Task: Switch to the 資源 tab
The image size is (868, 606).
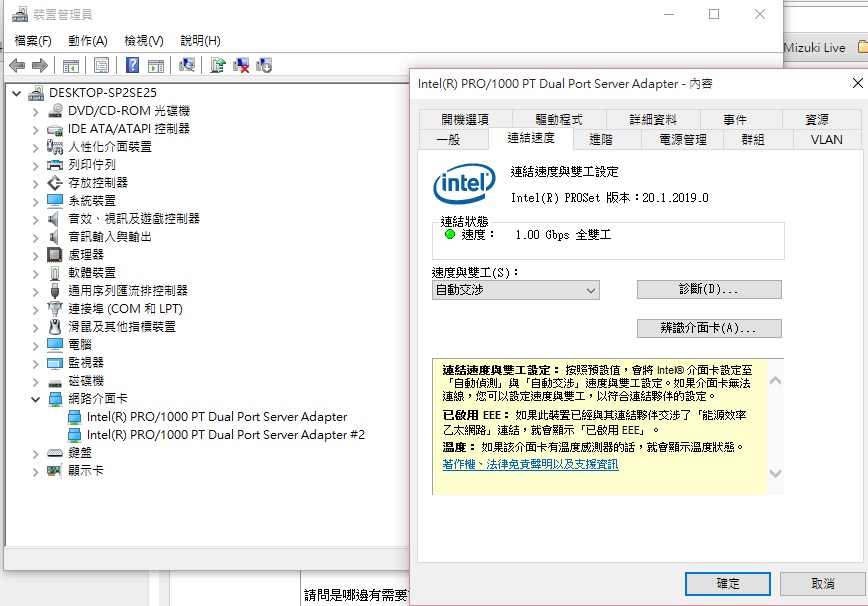Action: coord(822,120)
